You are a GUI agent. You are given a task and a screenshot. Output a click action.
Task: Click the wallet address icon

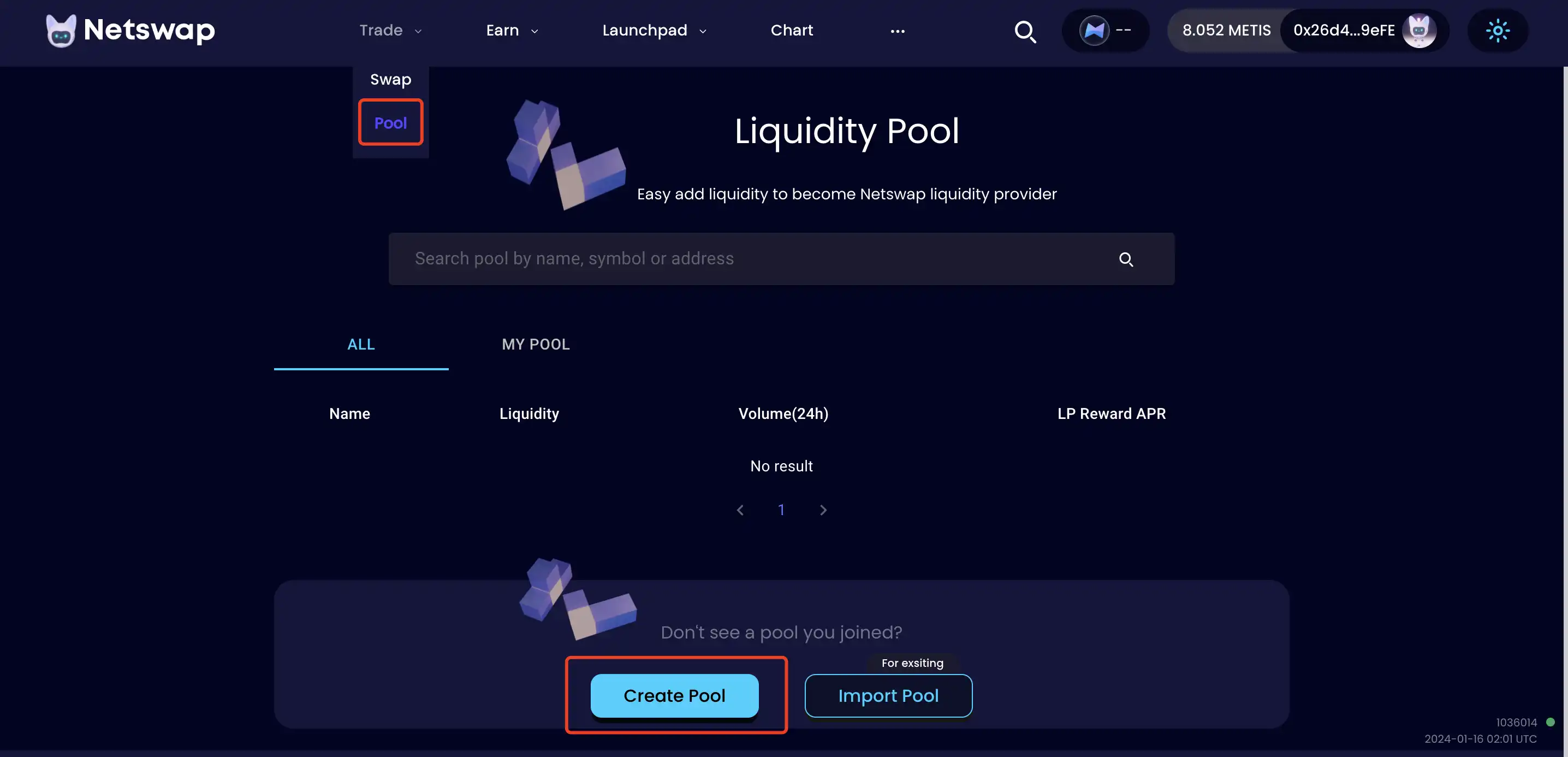point(1419,30)
